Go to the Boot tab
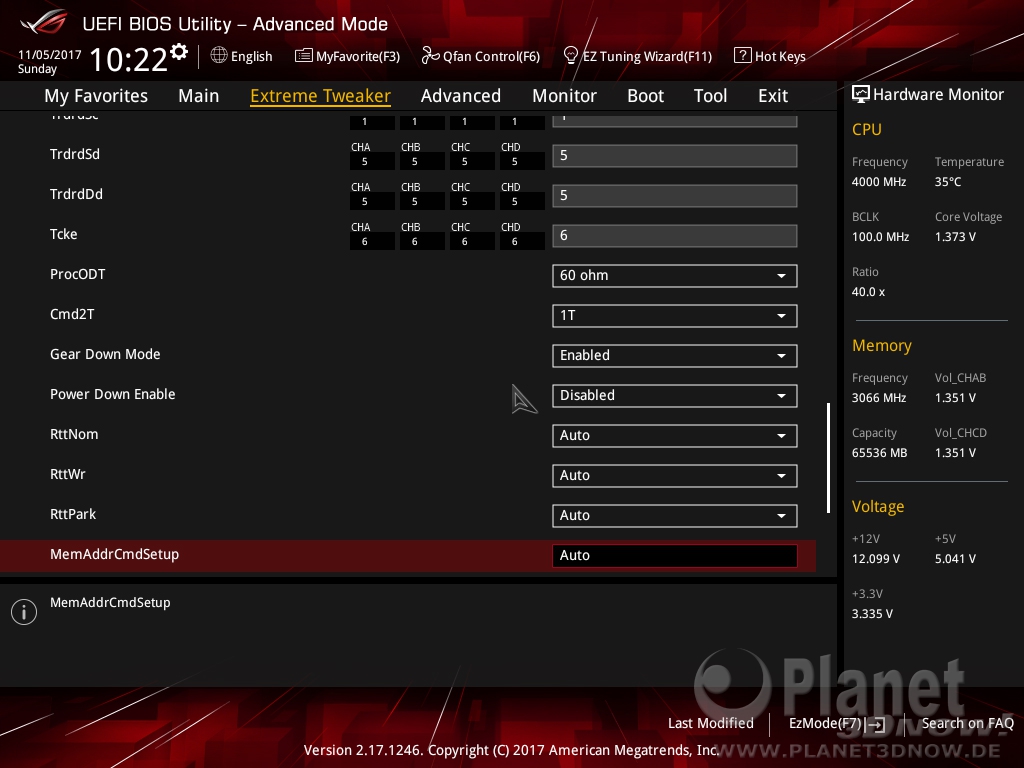 click(645, 96)
